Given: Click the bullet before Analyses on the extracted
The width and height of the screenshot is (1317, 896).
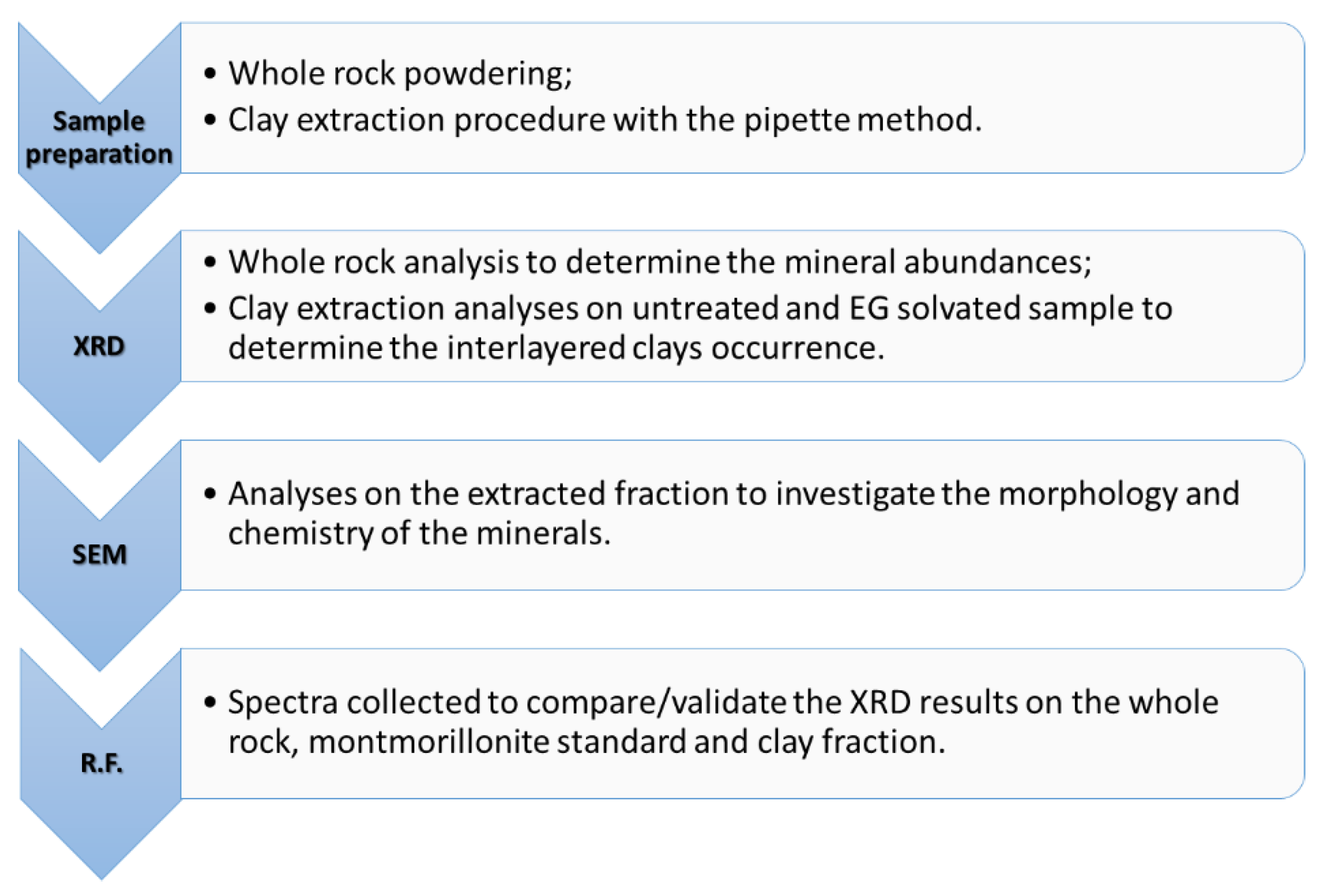Looking at the screenshot, I should [210, 493].
